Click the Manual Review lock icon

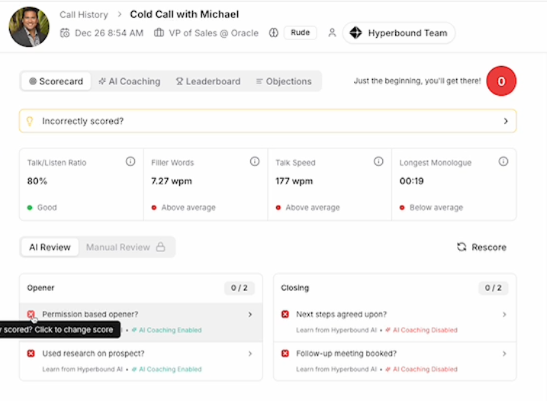[x=160, y=247]
